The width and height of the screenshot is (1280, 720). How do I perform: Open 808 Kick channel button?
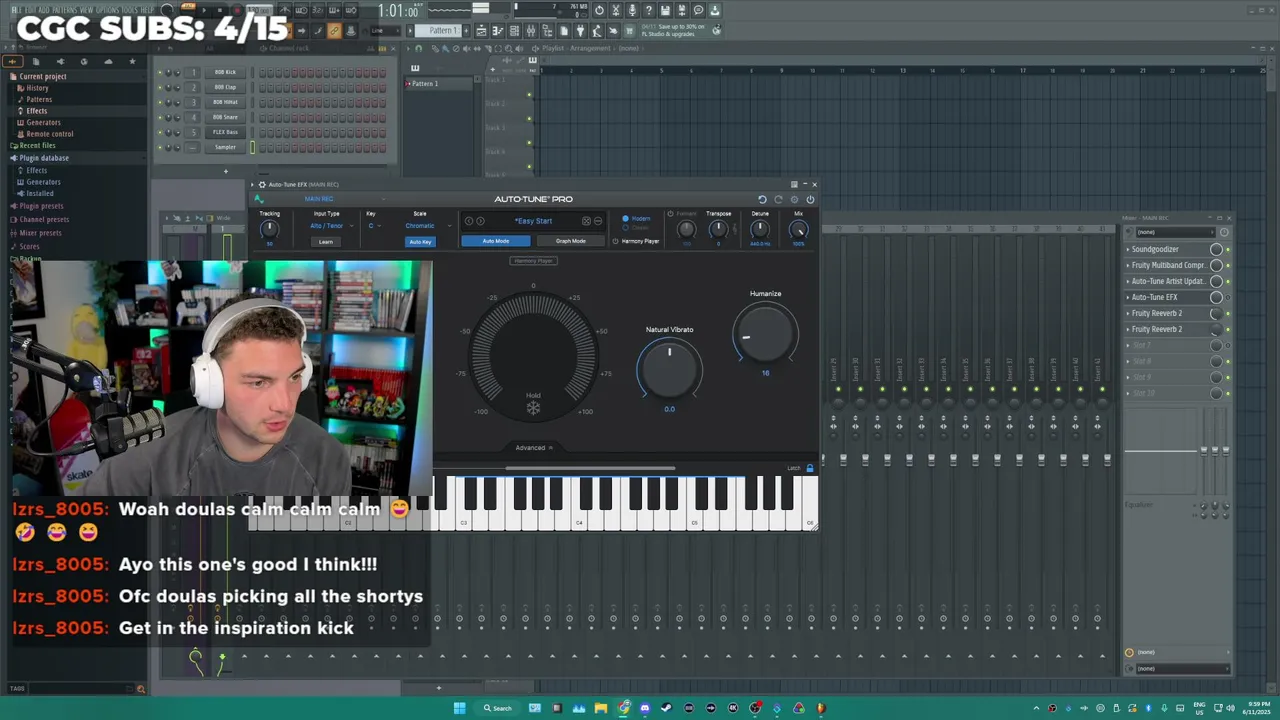tap(225, 72)
